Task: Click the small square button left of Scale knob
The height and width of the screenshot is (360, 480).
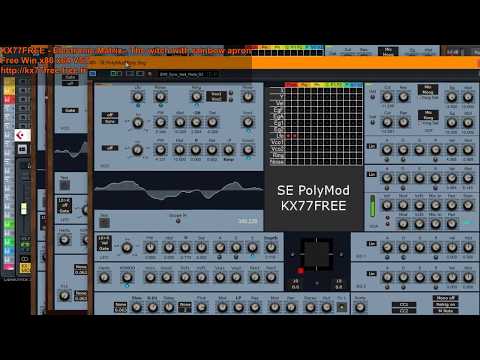Action: (x=341, y=307)
